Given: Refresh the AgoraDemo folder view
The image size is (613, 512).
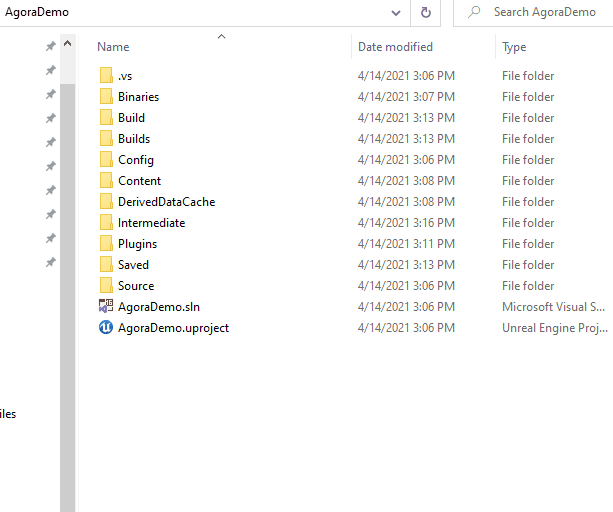Looking at the screenshot, I should (x=426, y=13).
